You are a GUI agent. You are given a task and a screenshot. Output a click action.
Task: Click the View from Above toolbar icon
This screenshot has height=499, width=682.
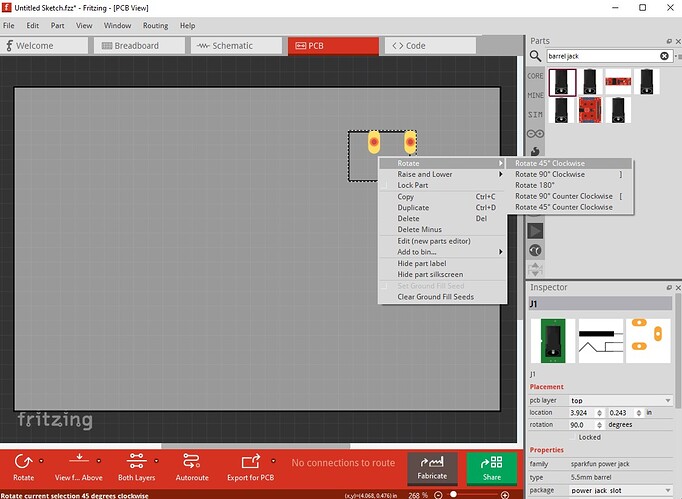[x=79, y=460]
